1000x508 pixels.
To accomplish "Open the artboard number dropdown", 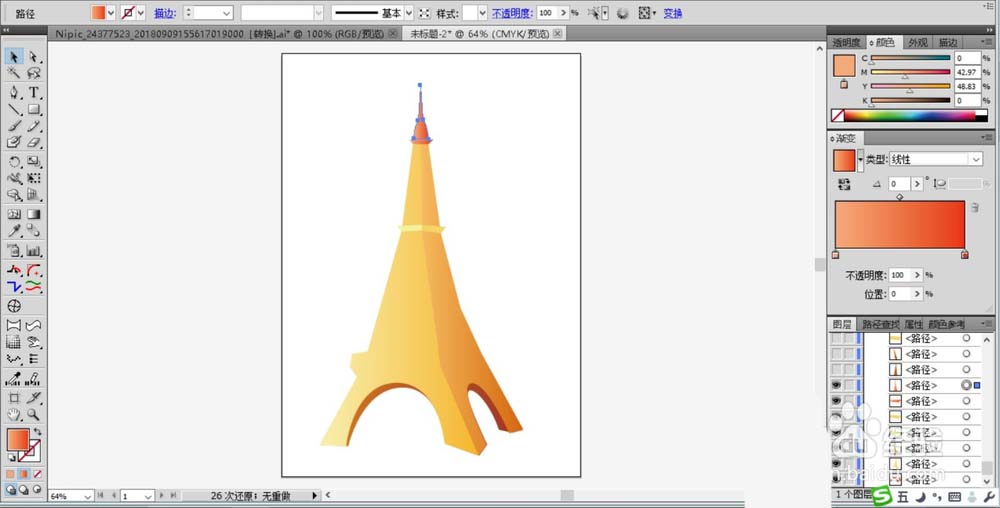I will click(x=148, y=496).
